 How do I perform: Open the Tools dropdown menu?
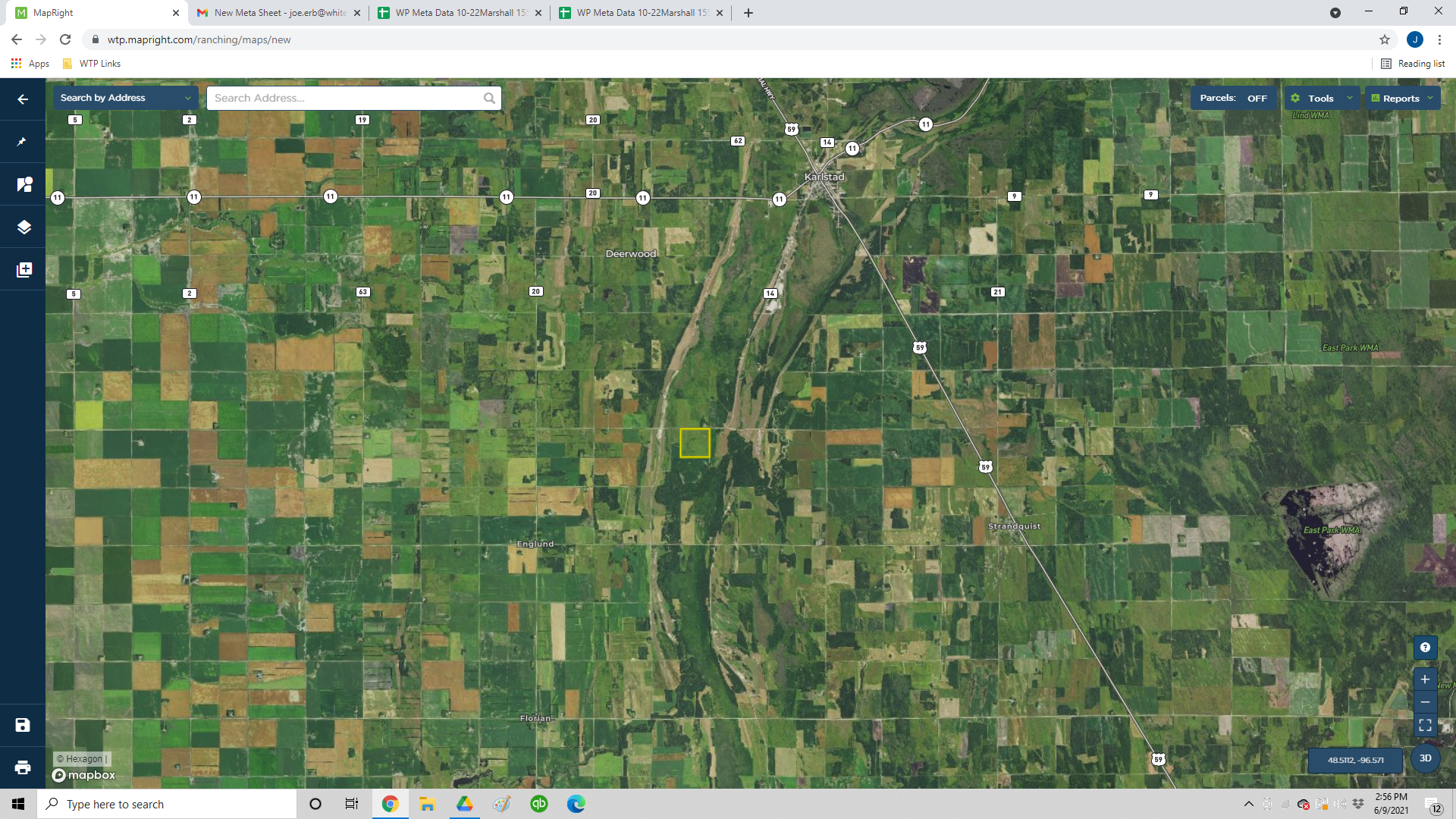point(1321,99)
